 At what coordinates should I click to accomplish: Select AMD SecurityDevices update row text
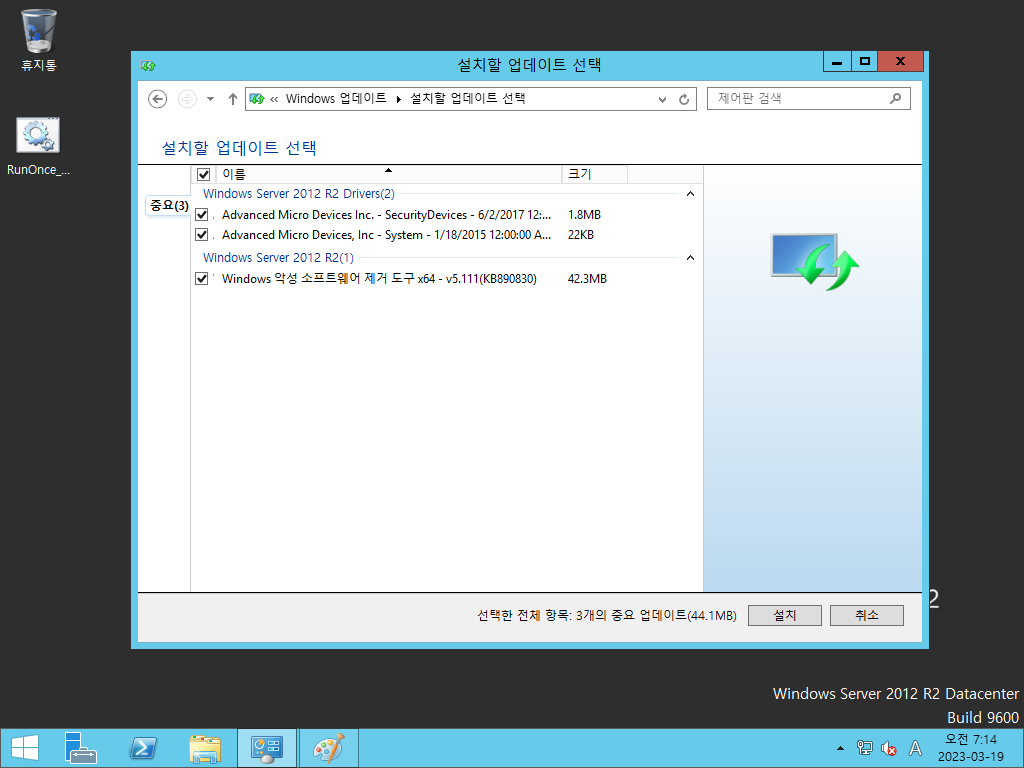point(386,215)
